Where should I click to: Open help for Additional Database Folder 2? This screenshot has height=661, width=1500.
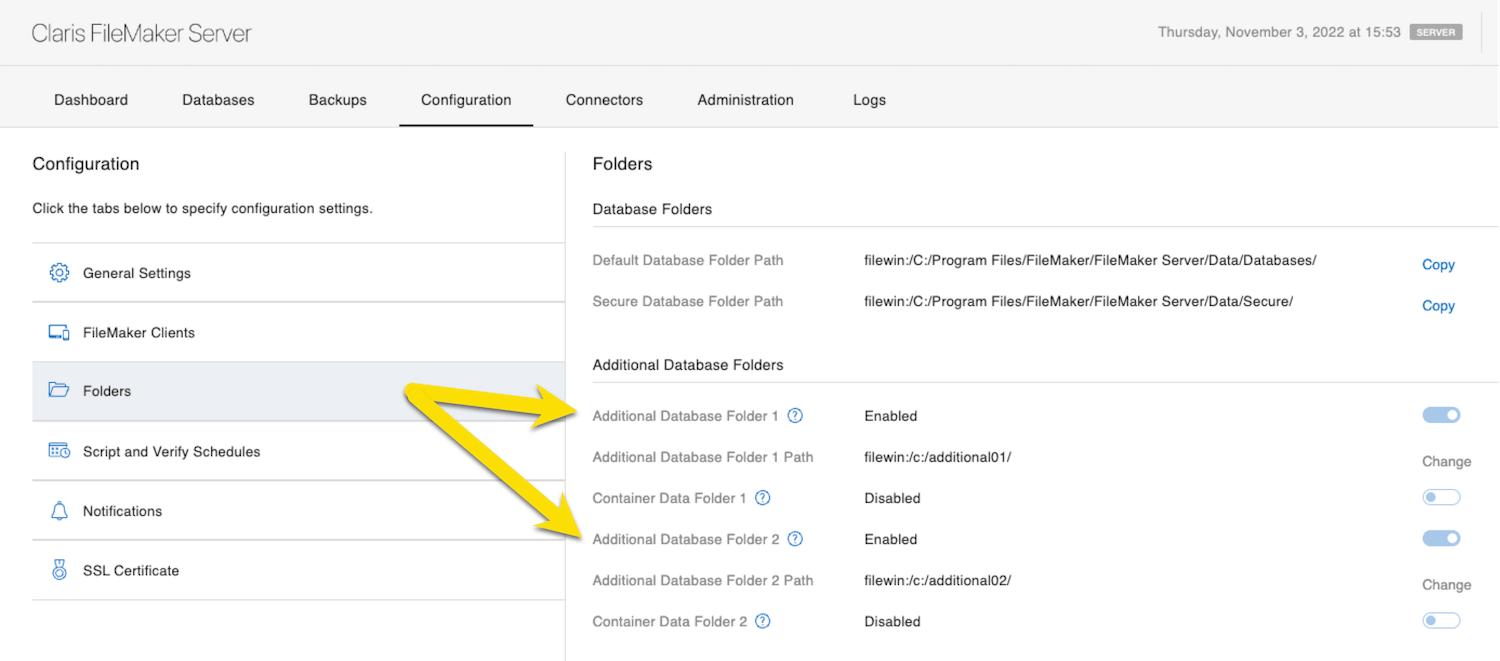pos(796,539)
